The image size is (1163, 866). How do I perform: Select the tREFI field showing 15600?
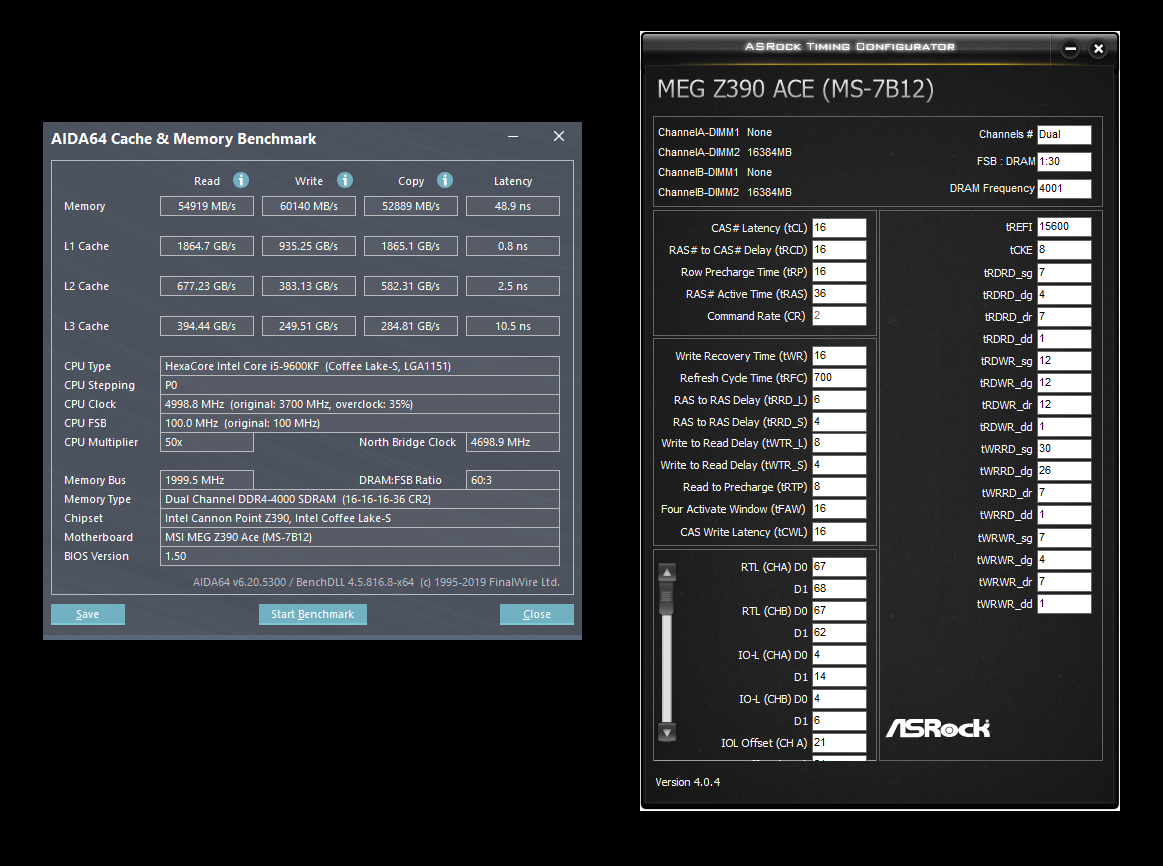pyautogui.click(x=1064, y=227)
